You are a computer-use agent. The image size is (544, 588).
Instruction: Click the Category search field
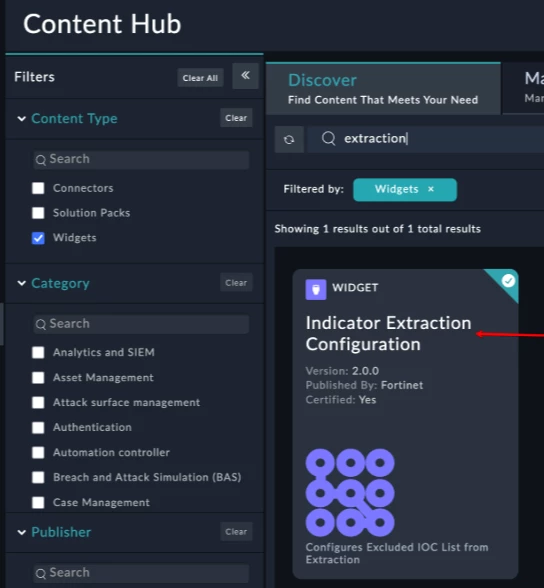tap(141, 324)
